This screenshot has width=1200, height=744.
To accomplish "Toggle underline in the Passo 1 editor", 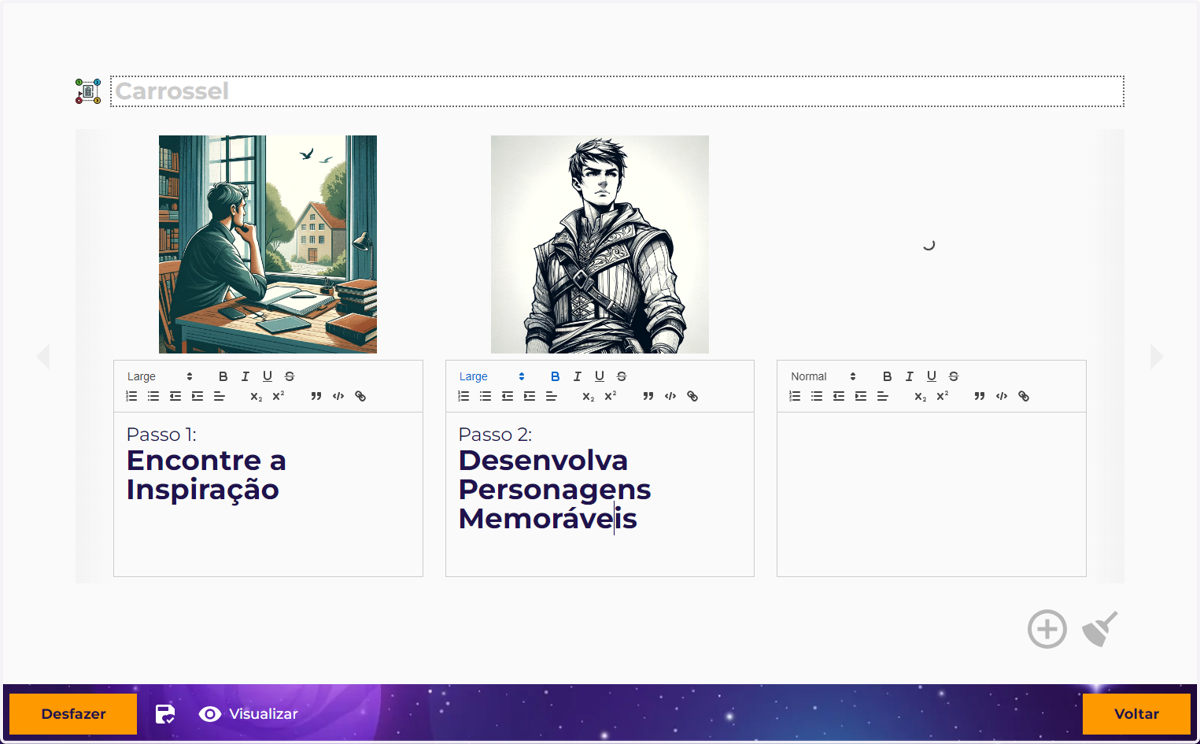I will (x=267, y=377).
